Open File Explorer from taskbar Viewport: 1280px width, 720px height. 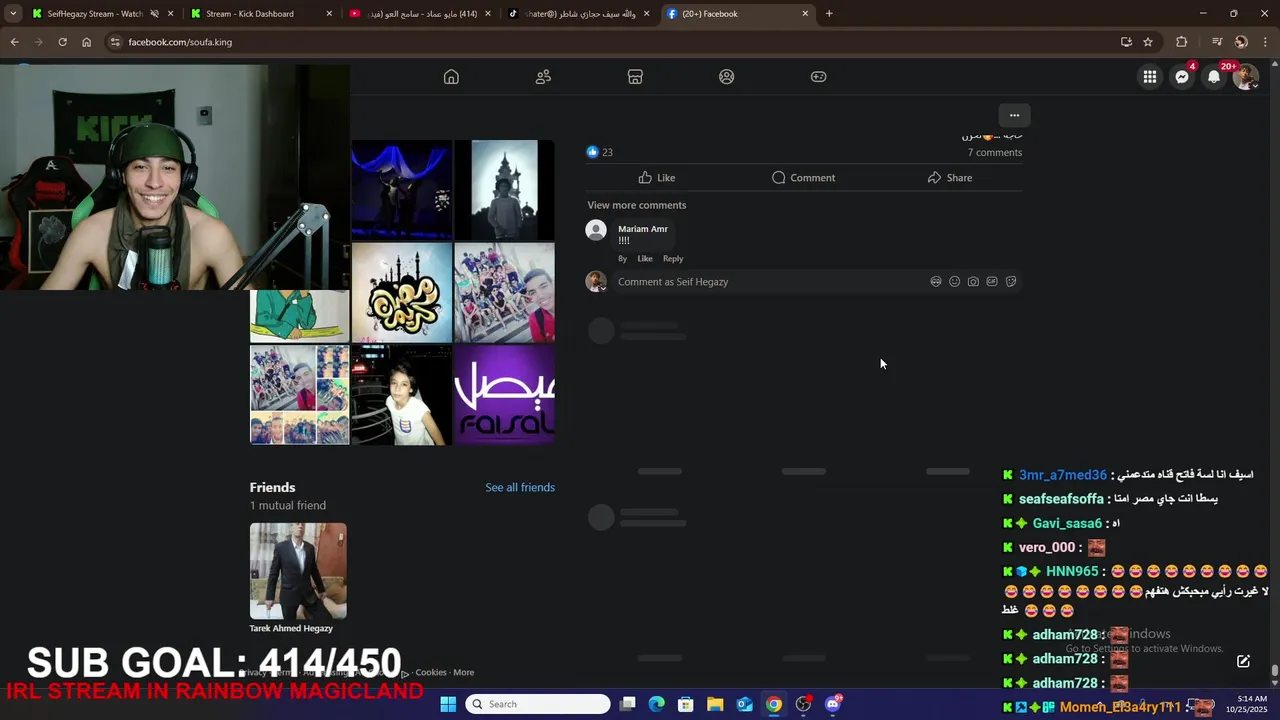[715, 704]
